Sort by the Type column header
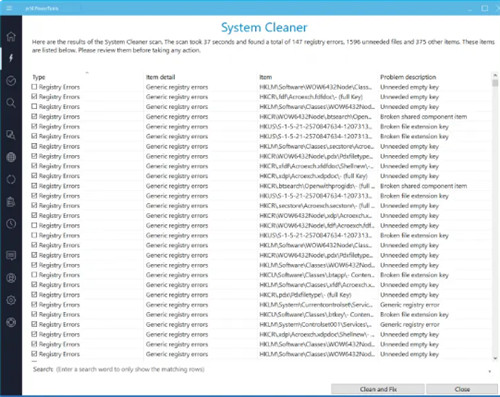The image size is (500, 397). 39,77
